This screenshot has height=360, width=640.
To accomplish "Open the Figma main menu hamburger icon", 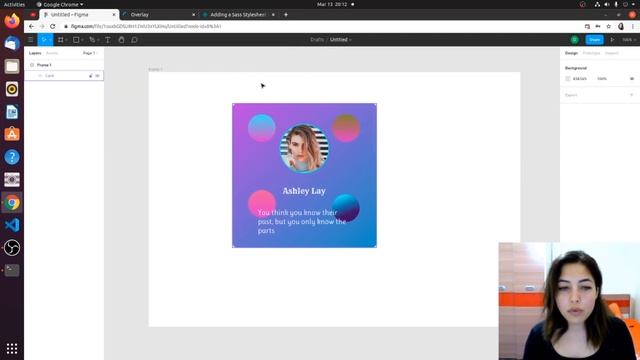I will click(x=31, y=40).
